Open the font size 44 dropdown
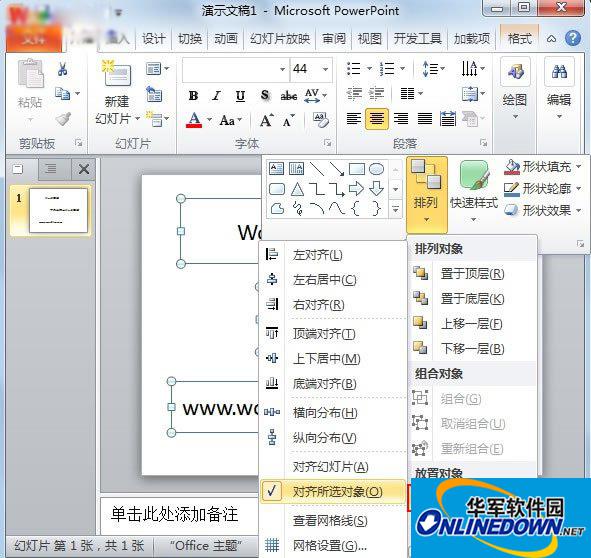Image resolution: width=591 pixels, height=558 pixels. tap(325, 69)
